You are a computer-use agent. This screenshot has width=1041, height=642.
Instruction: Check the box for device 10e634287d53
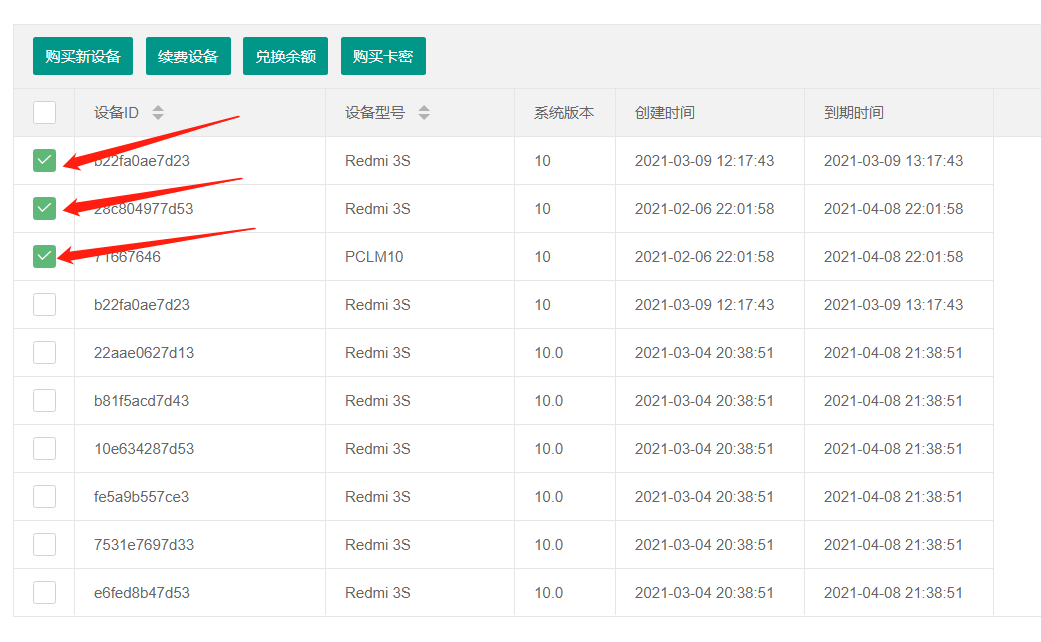click(x=44, y=449)
